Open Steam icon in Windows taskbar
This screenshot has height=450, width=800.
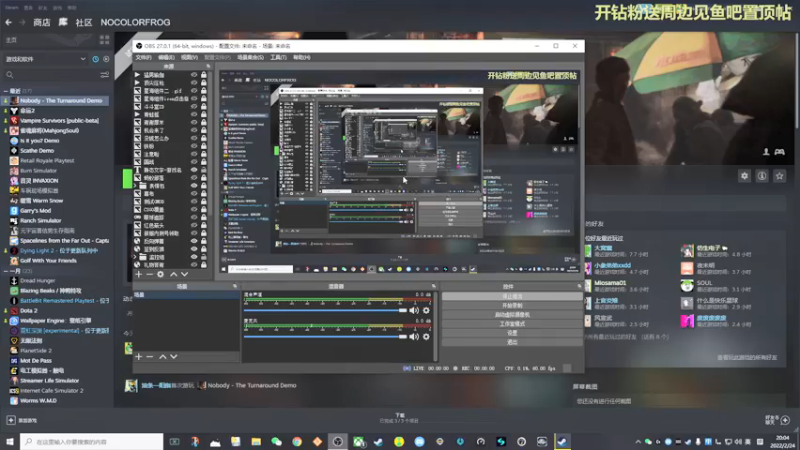(x=562, y=441)
